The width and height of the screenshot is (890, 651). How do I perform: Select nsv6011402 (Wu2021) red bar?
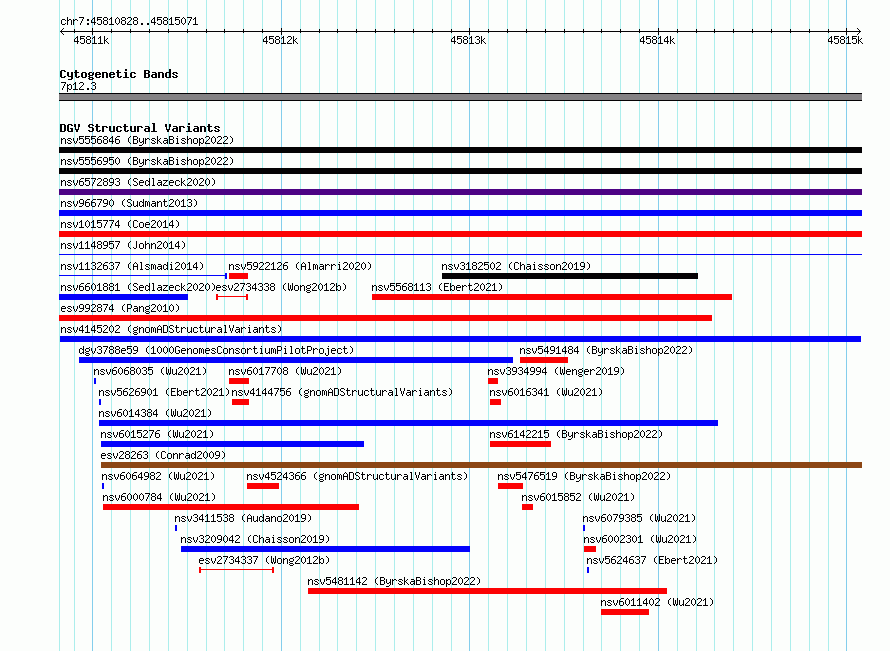click(x=625, y=612)
